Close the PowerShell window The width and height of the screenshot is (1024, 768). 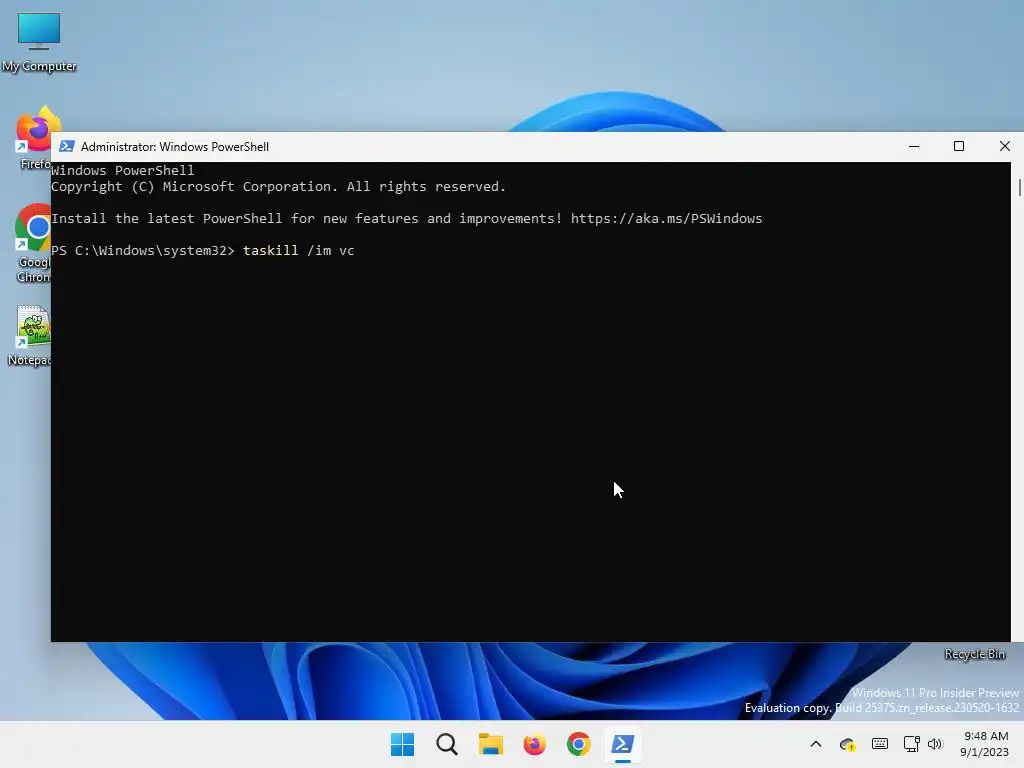click(1004, 146)
